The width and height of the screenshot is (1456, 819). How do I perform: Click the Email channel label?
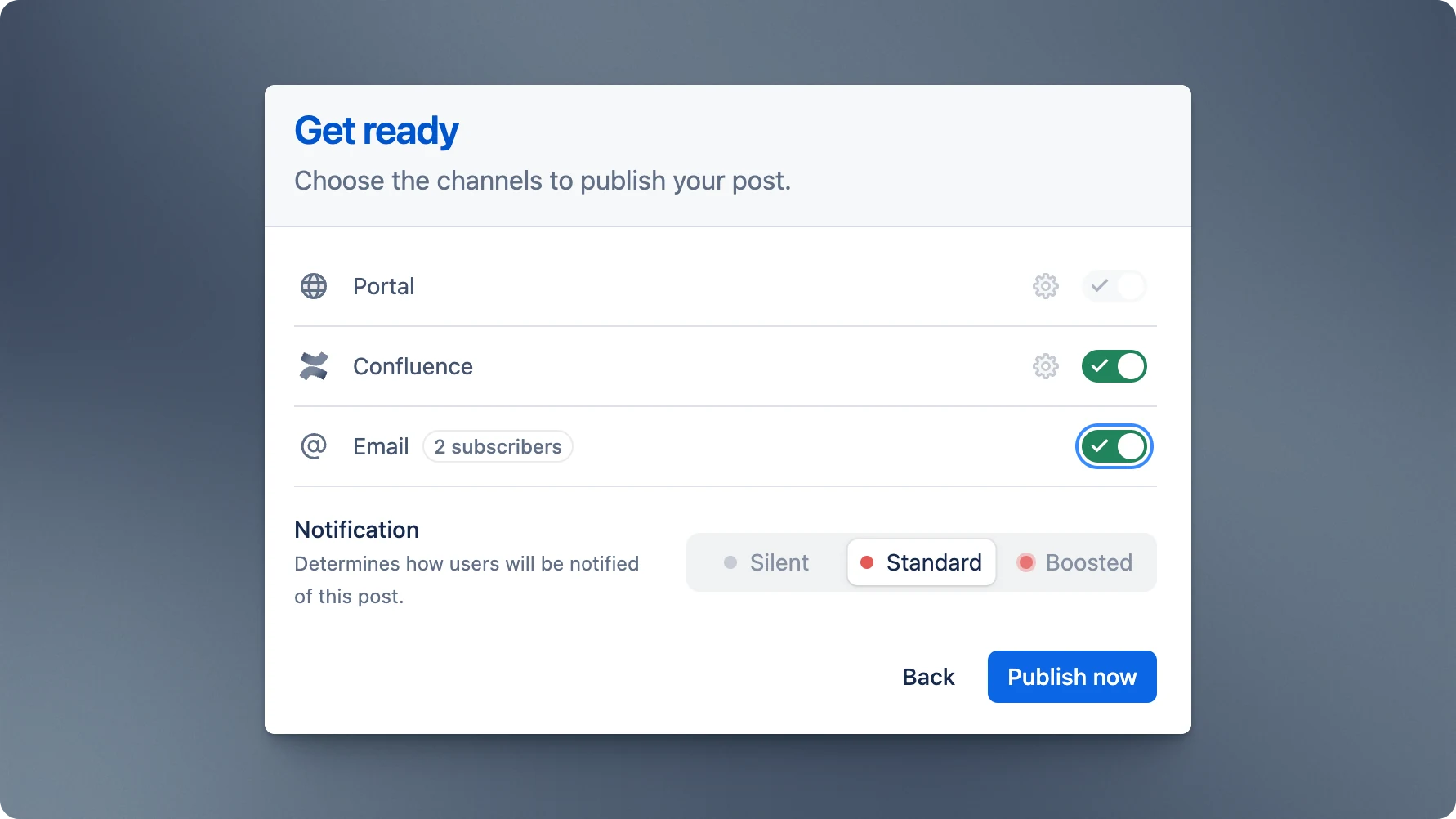(381, 446)
